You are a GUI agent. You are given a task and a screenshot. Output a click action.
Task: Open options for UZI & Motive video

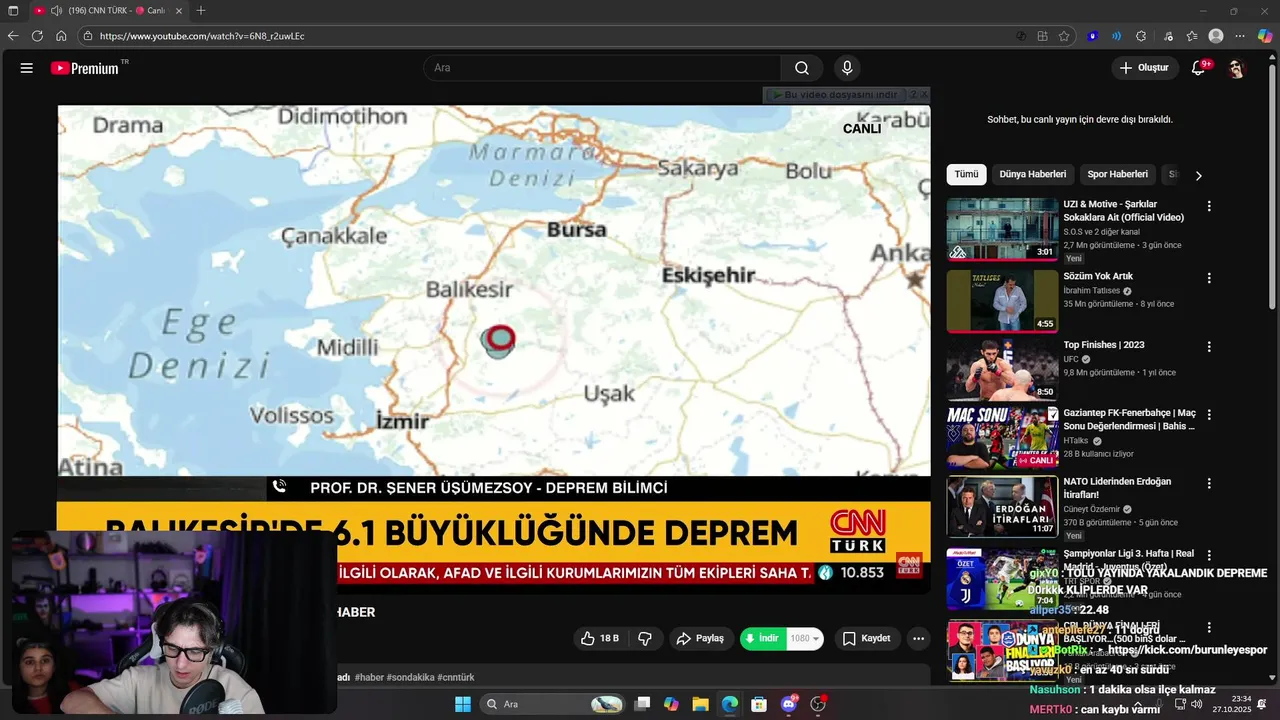coord(1209,206)
